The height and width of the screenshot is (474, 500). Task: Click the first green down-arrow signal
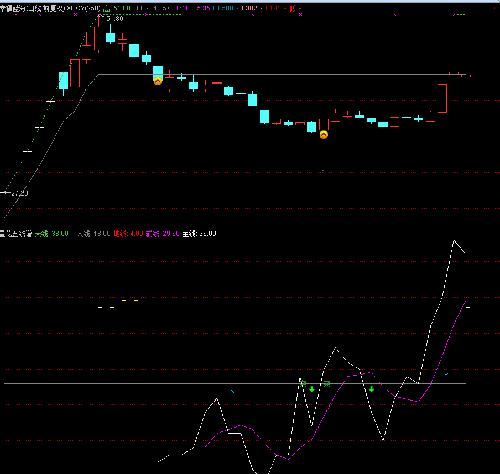pyautogui.click(x=312, y=389)
